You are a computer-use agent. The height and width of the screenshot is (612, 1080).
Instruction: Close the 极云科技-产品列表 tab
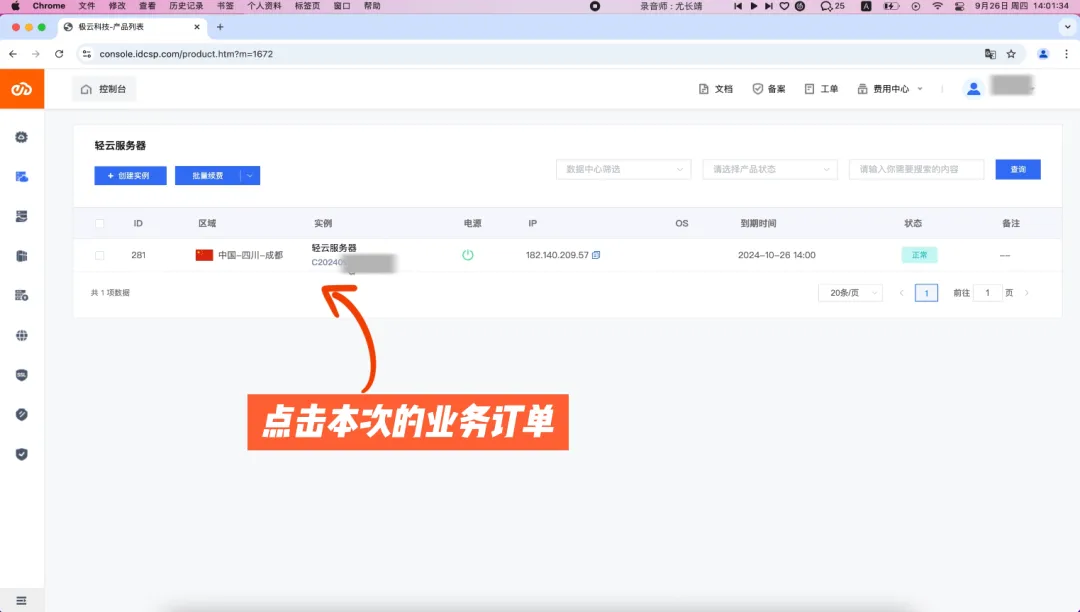(197, 27)
